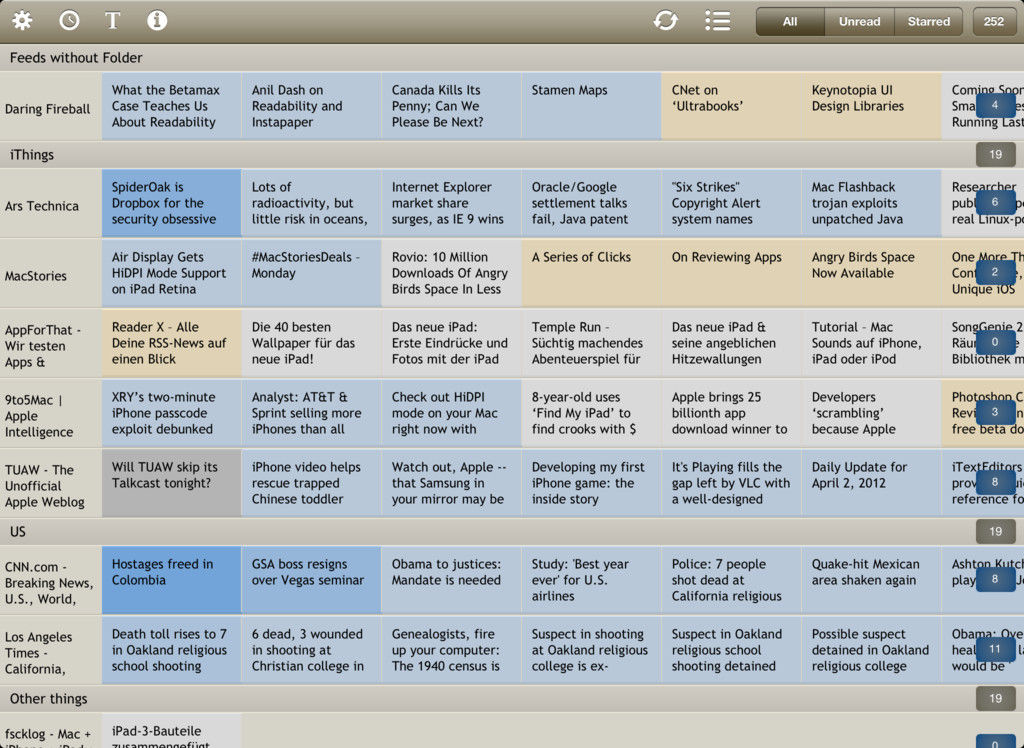The width and height of the screenshot is (1024, 748).
Task: Open the "Stamen Maps" article
Action: tap(591, 106)
